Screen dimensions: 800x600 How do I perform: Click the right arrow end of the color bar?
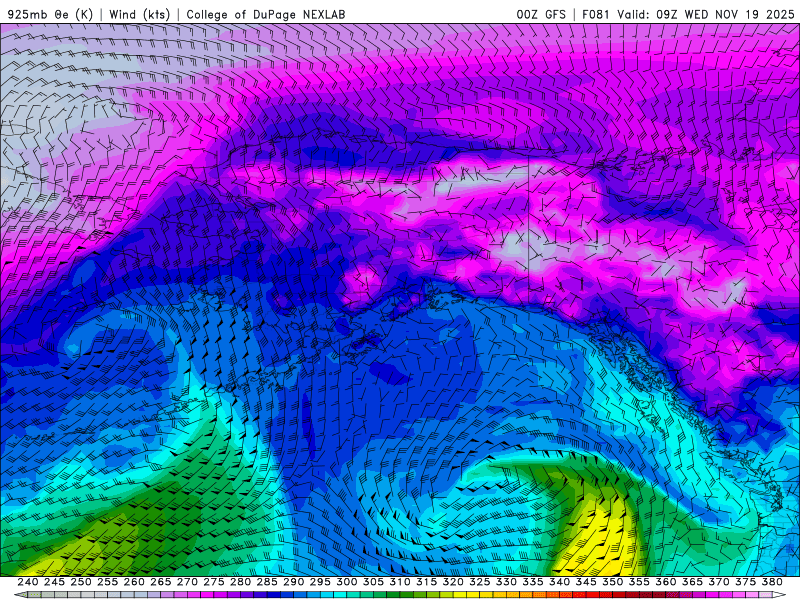pos(779,595)
